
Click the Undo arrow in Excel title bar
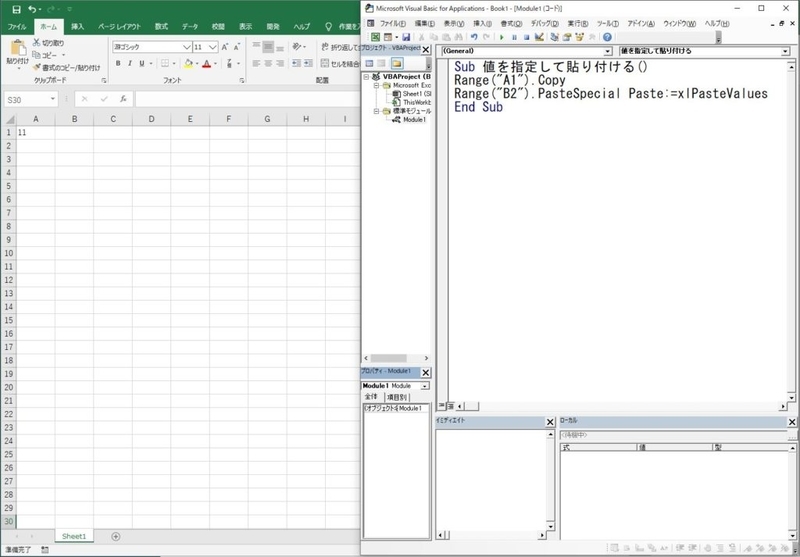click(x=33, y=9)
